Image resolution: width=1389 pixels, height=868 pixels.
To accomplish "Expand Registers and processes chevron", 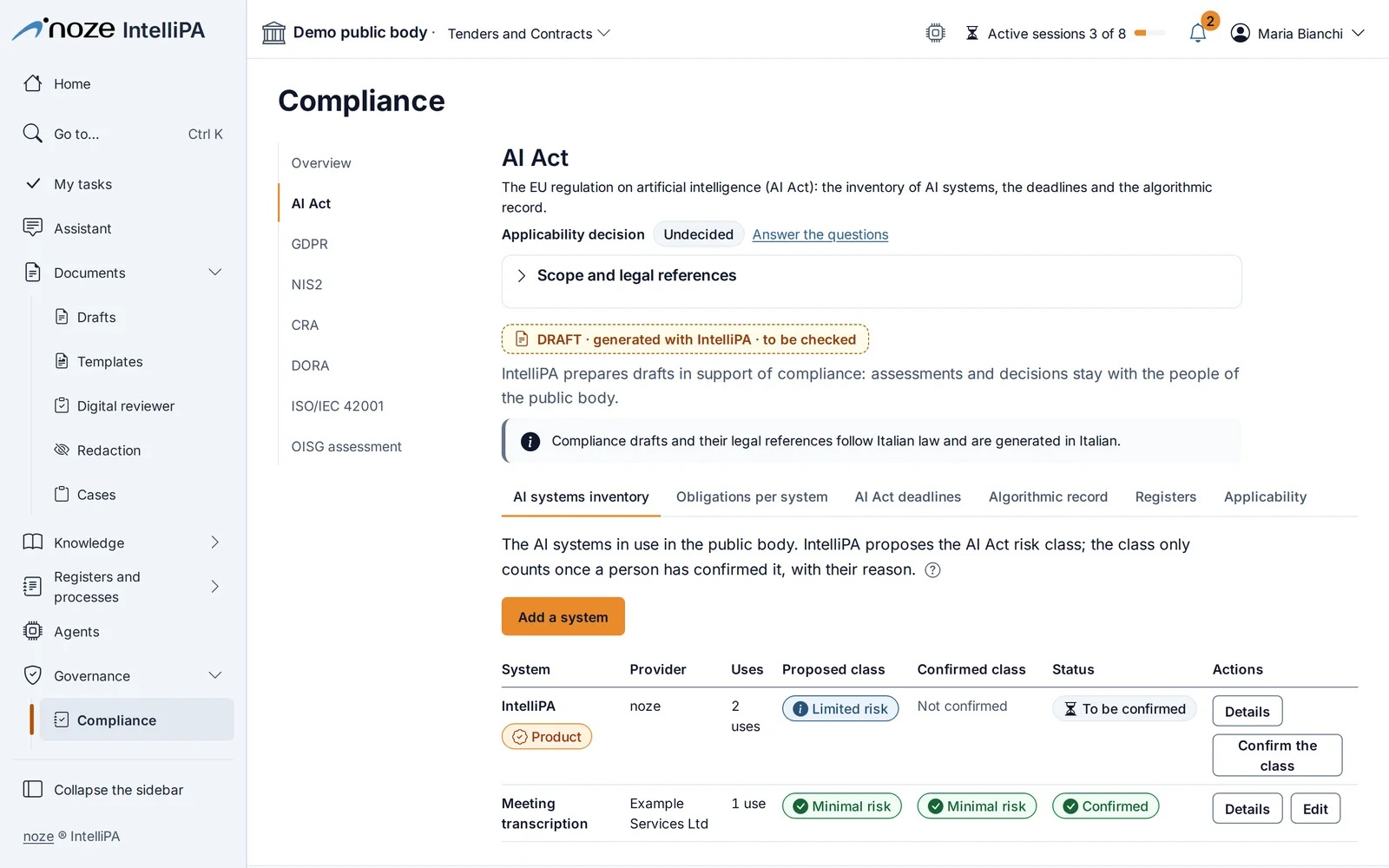I will tap(215, 587).
